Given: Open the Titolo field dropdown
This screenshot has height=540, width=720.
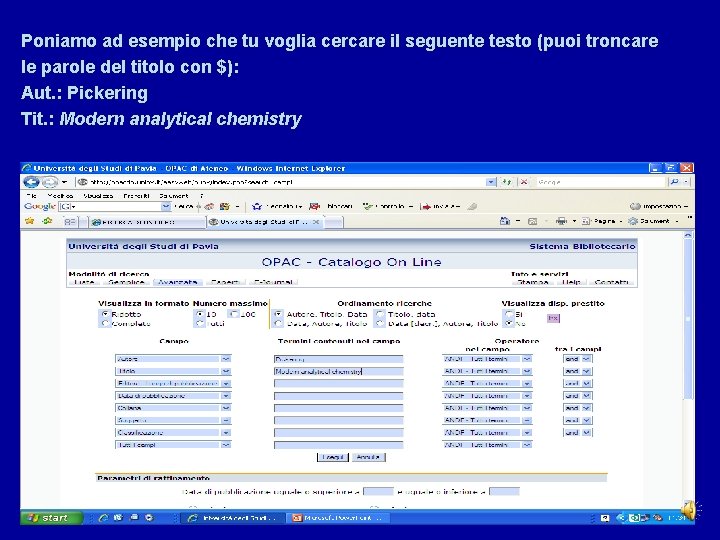Looking at the screenshot, I should point(173,371).
